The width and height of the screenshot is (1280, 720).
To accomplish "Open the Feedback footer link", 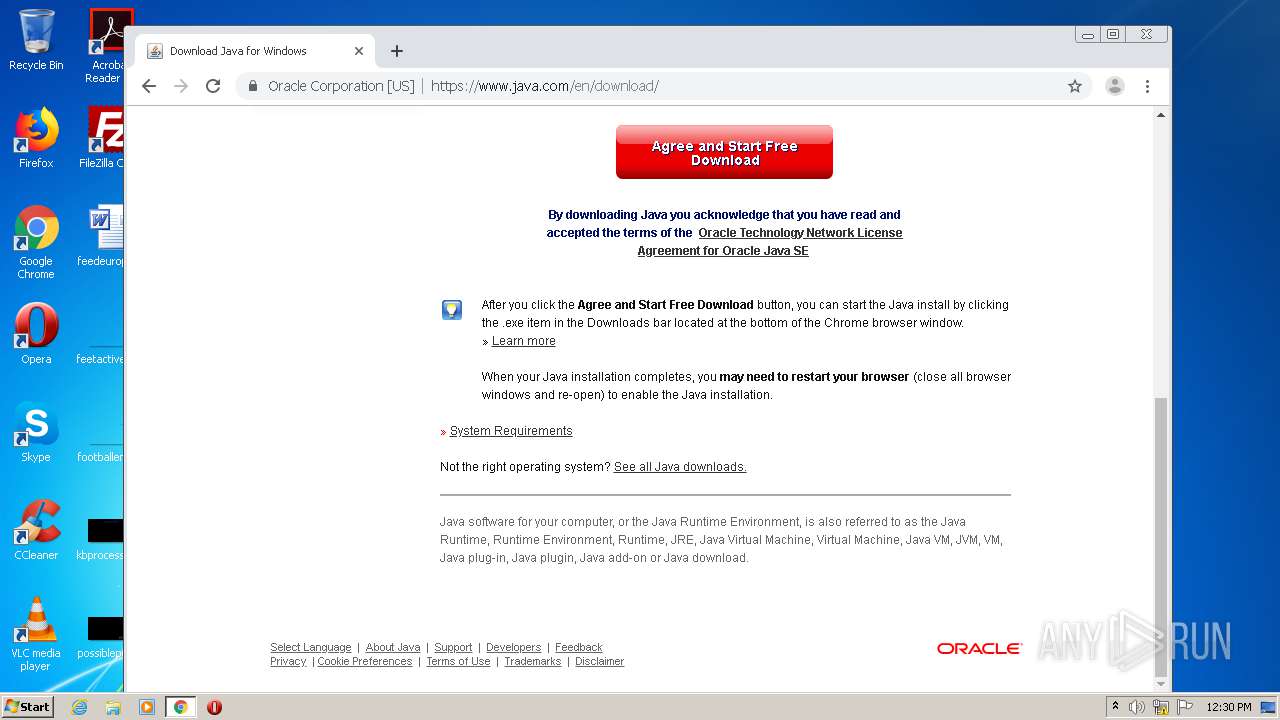I will [x=579, y=647].
